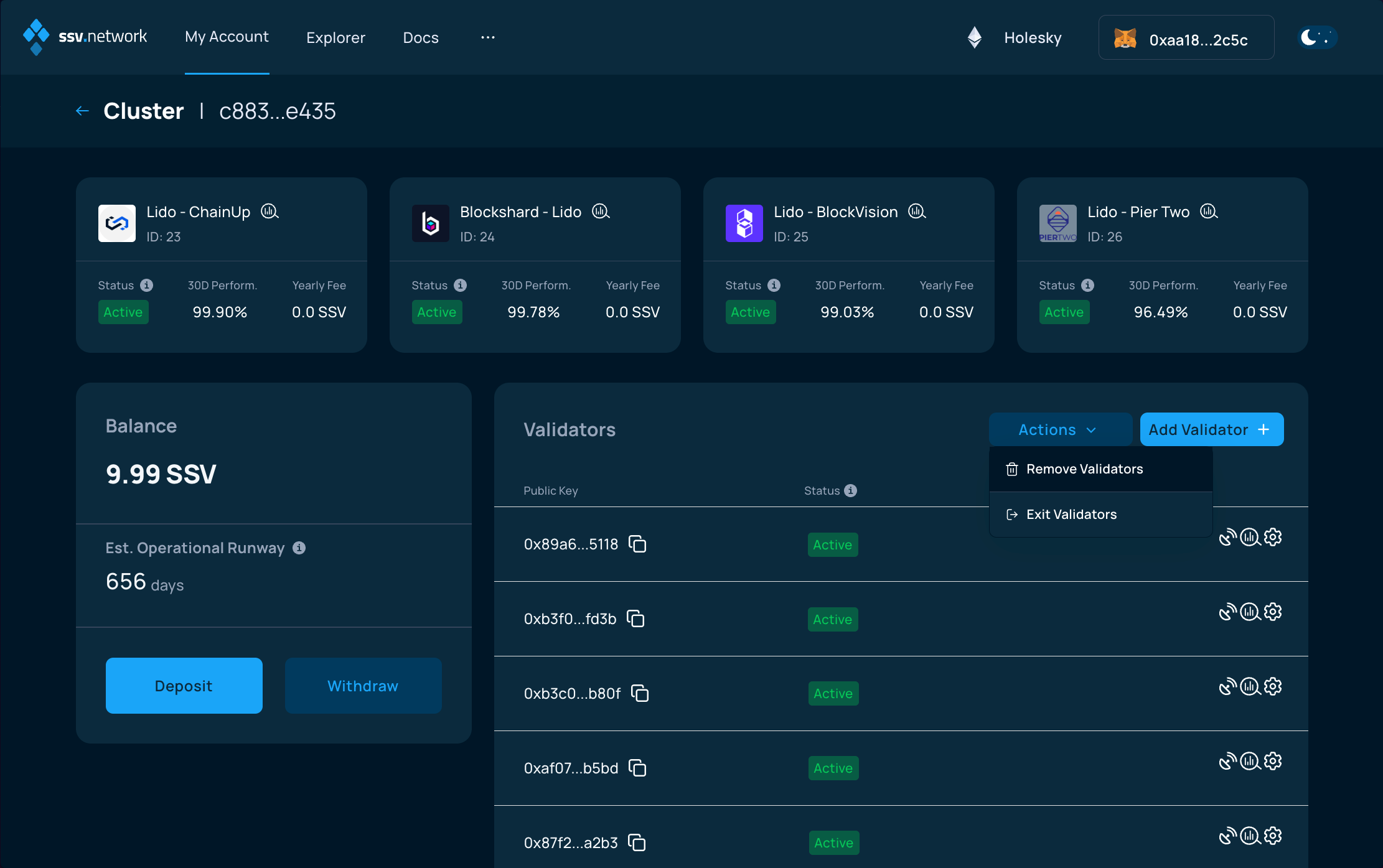Click Lido - BlockVision operator name
Viewport: 1383px width, 868px height.
pos(836,212)
